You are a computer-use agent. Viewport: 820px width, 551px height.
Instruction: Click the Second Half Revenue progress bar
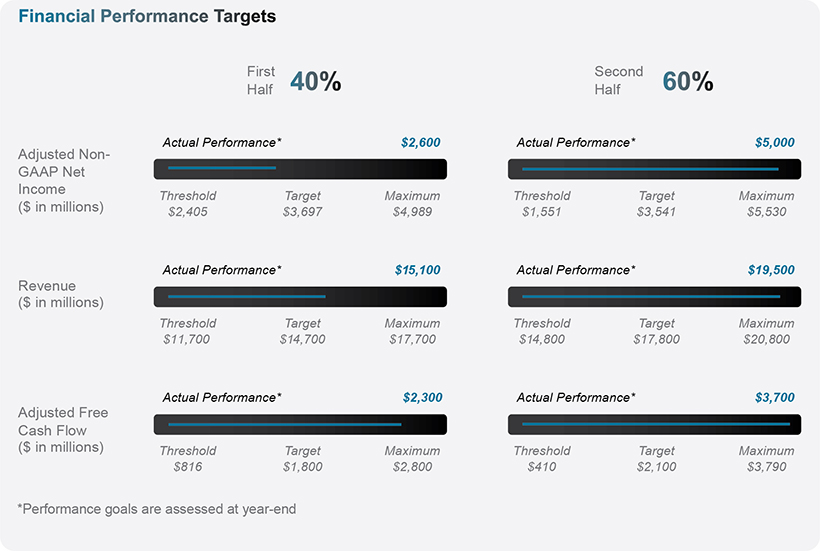pos(654,297)
